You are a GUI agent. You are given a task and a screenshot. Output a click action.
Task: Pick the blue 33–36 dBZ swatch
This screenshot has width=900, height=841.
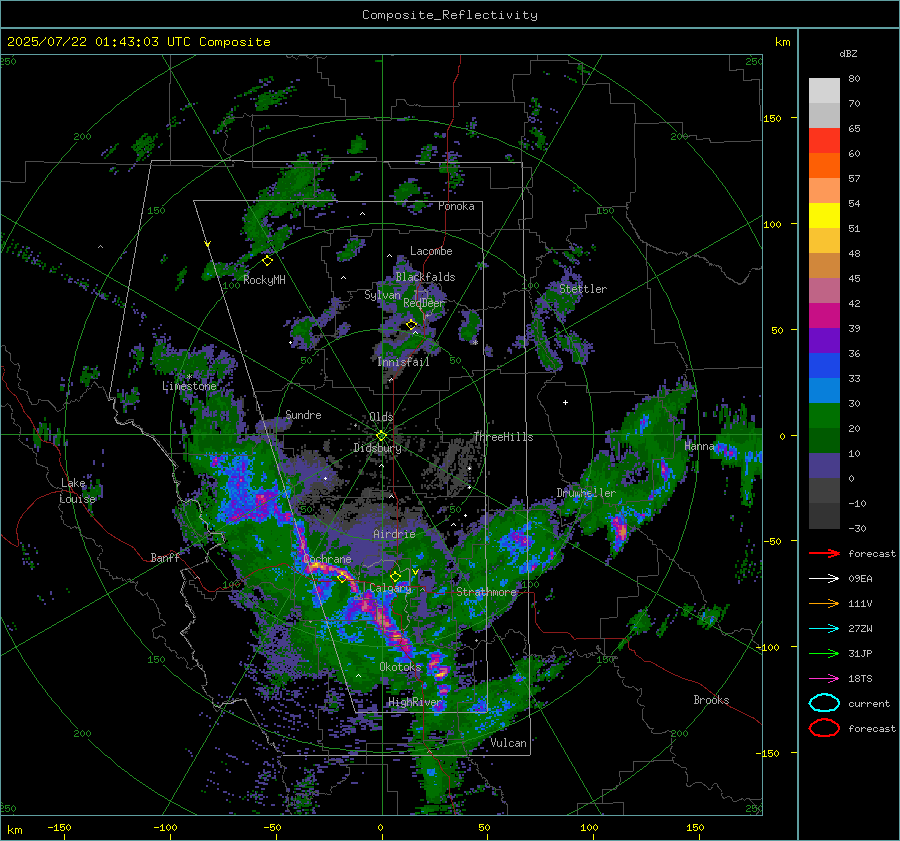click(824, 366)
